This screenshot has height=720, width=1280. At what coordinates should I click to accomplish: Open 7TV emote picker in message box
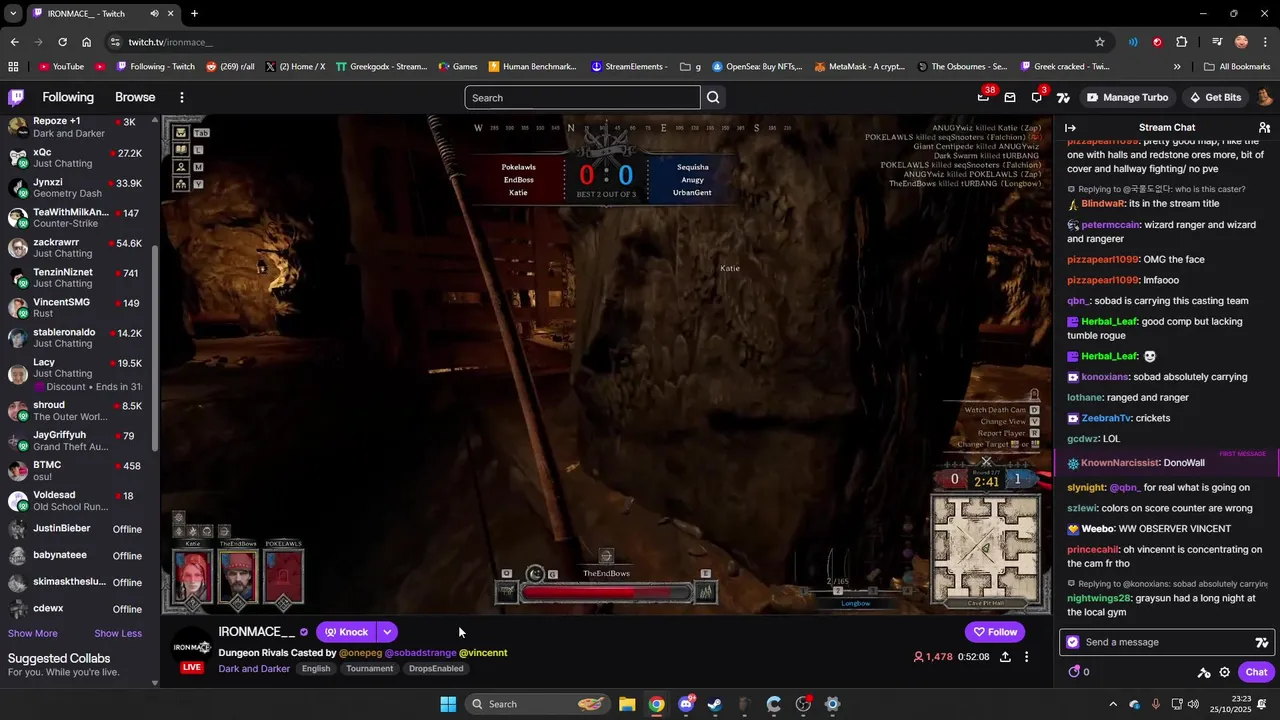1262,642
